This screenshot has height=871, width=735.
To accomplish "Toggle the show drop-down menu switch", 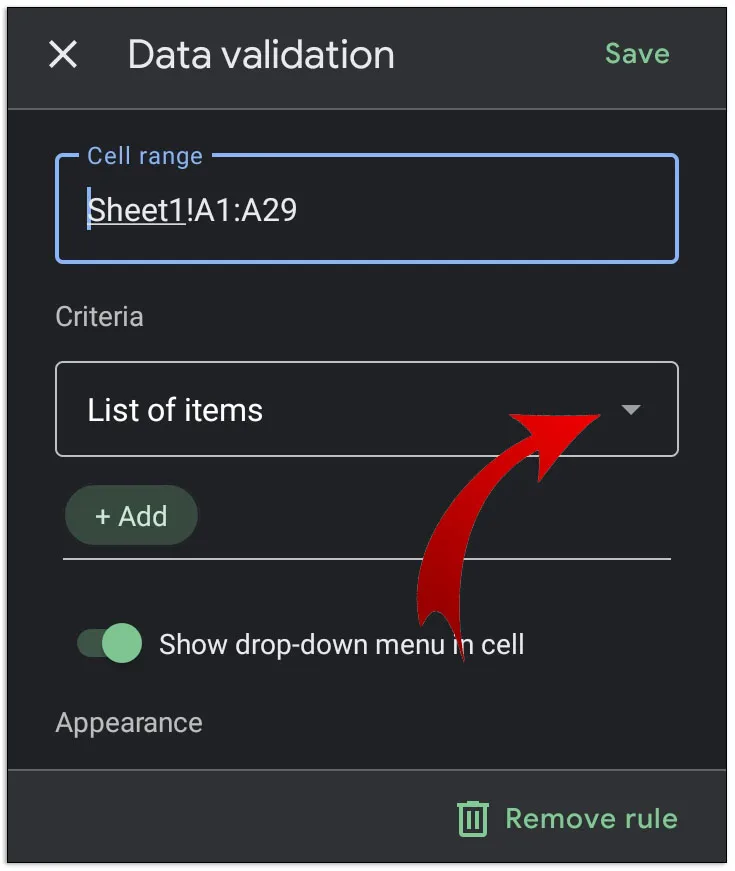I will pos(110,644).
